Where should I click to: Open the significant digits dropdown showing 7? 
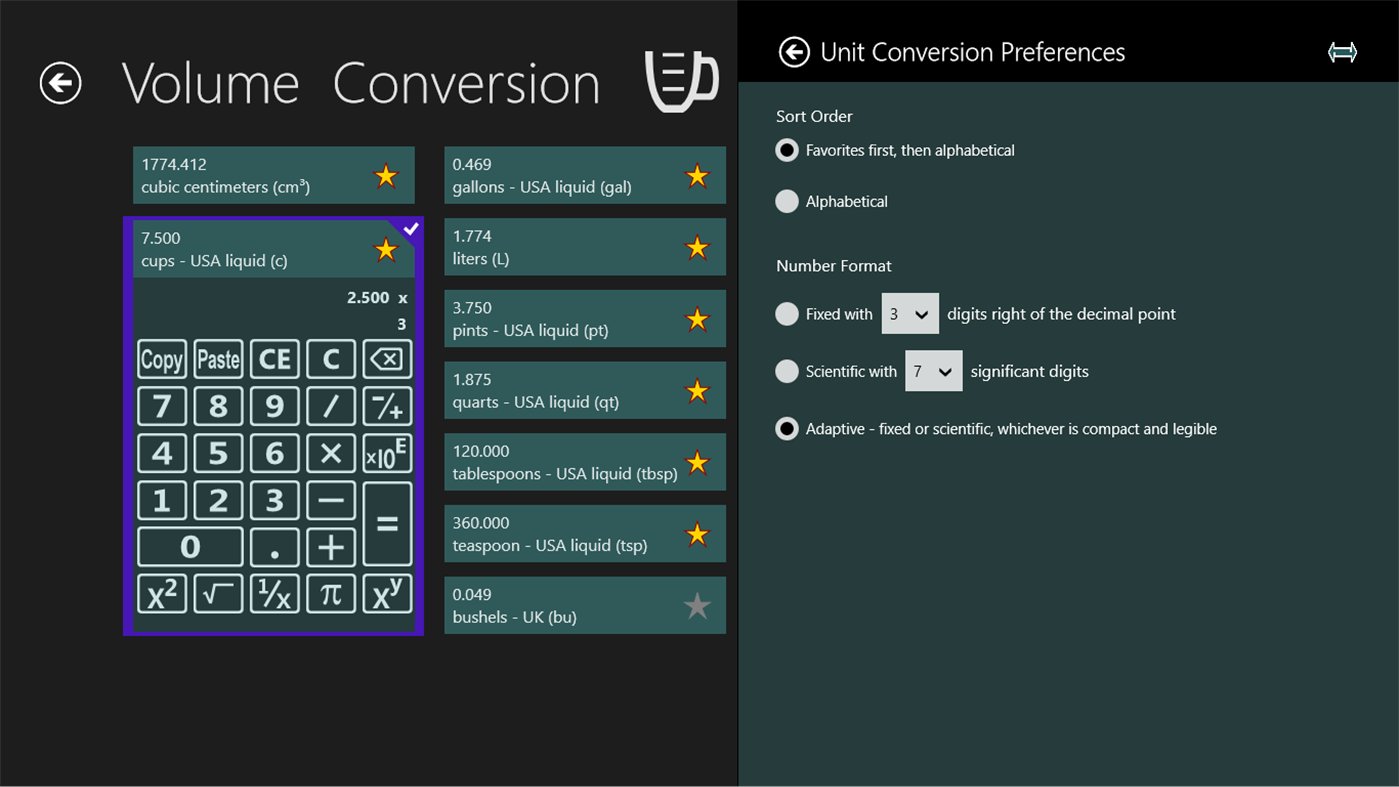(x=934, y=371)
